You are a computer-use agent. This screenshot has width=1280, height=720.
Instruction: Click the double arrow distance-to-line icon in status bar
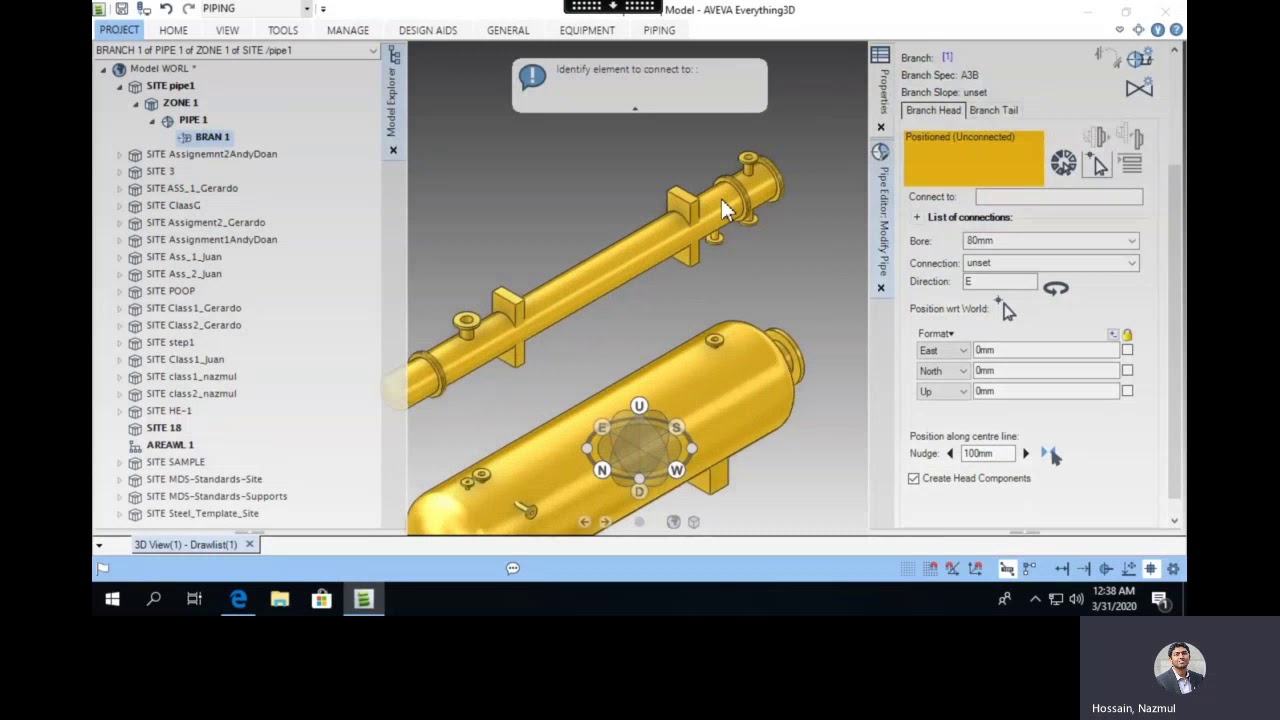coord(1062,569)
